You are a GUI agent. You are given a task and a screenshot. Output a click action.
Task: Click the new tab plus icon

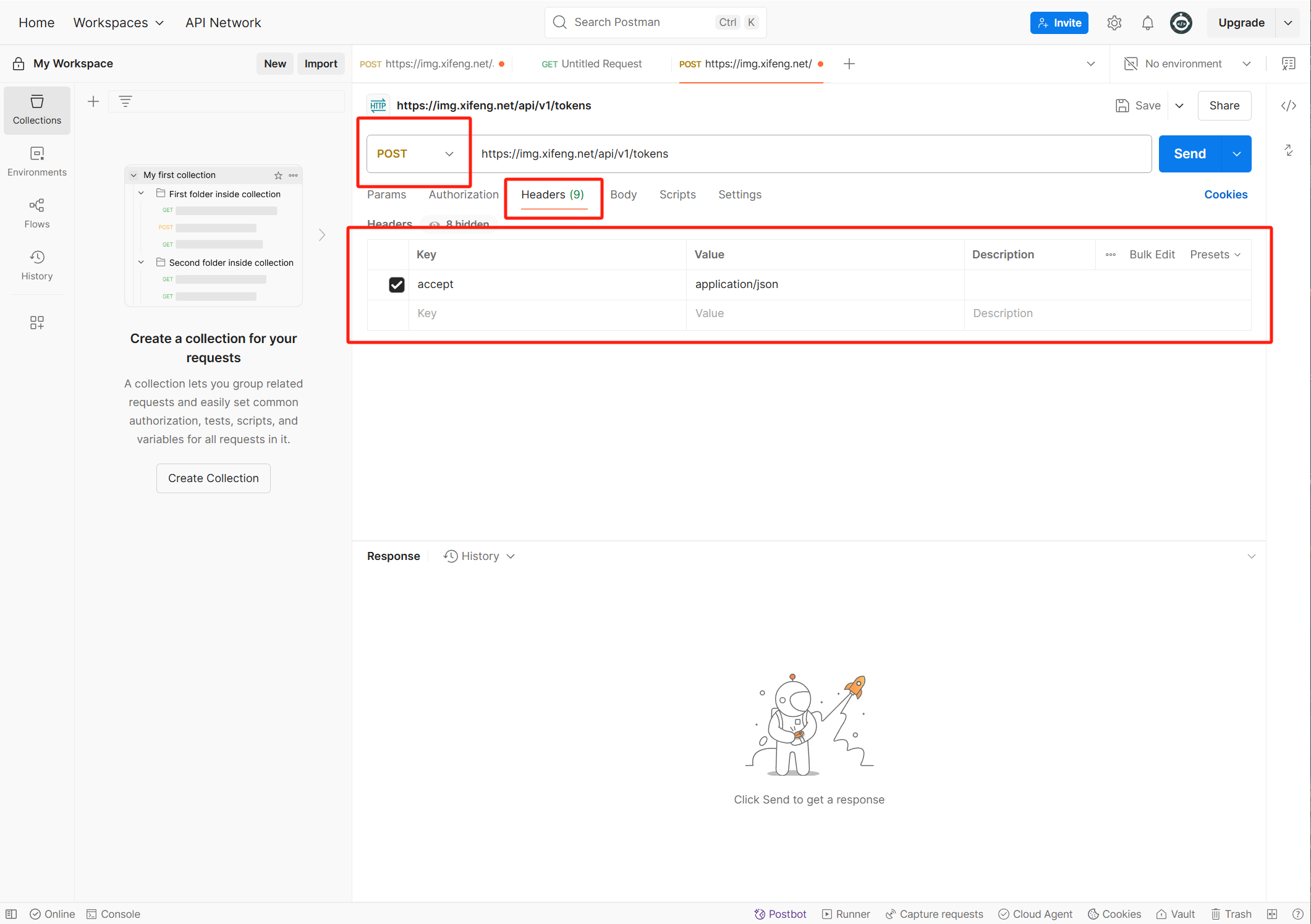click(849, 64)
